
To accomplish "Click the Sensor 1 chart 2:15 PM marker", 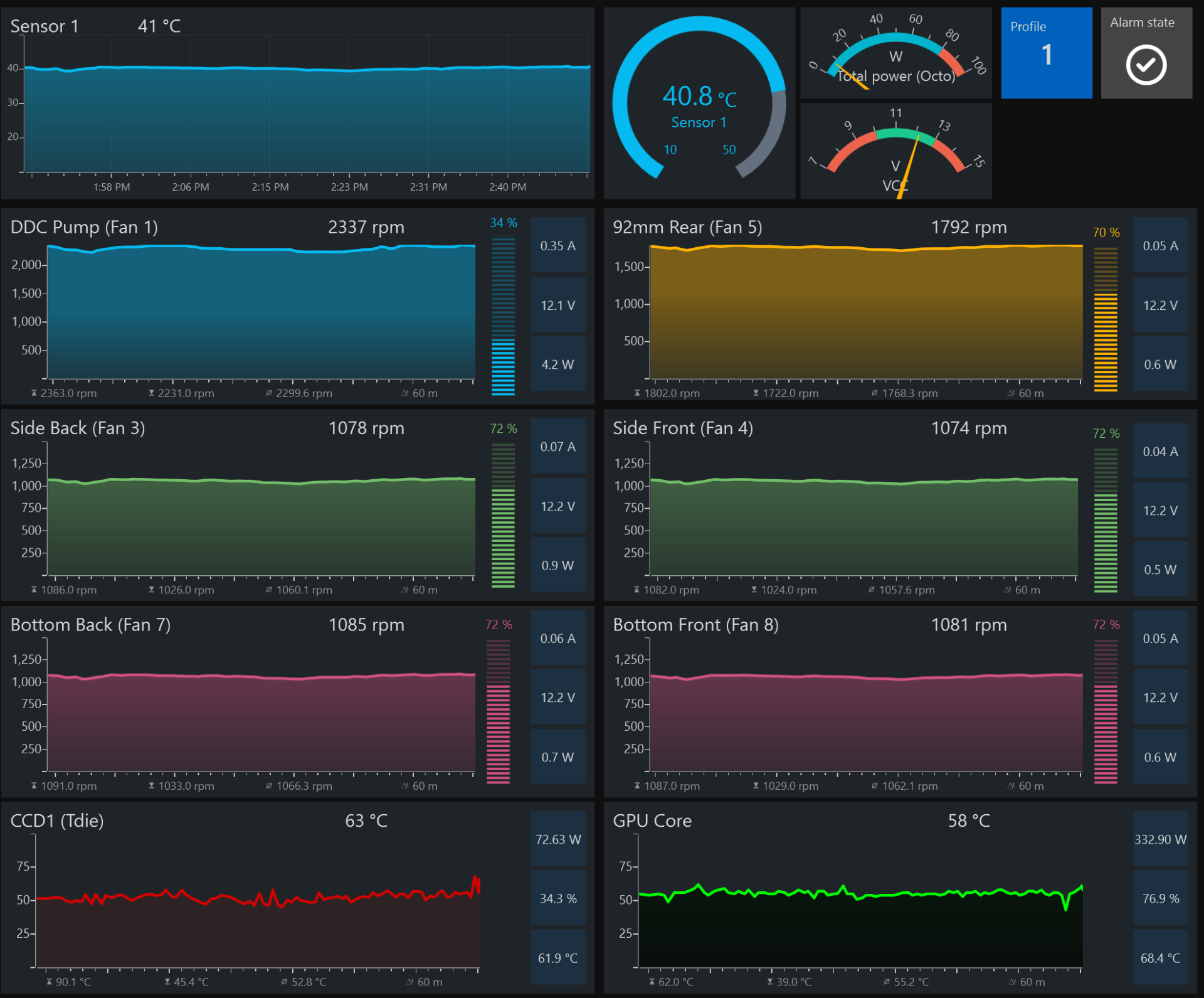I will coord(270,187).
